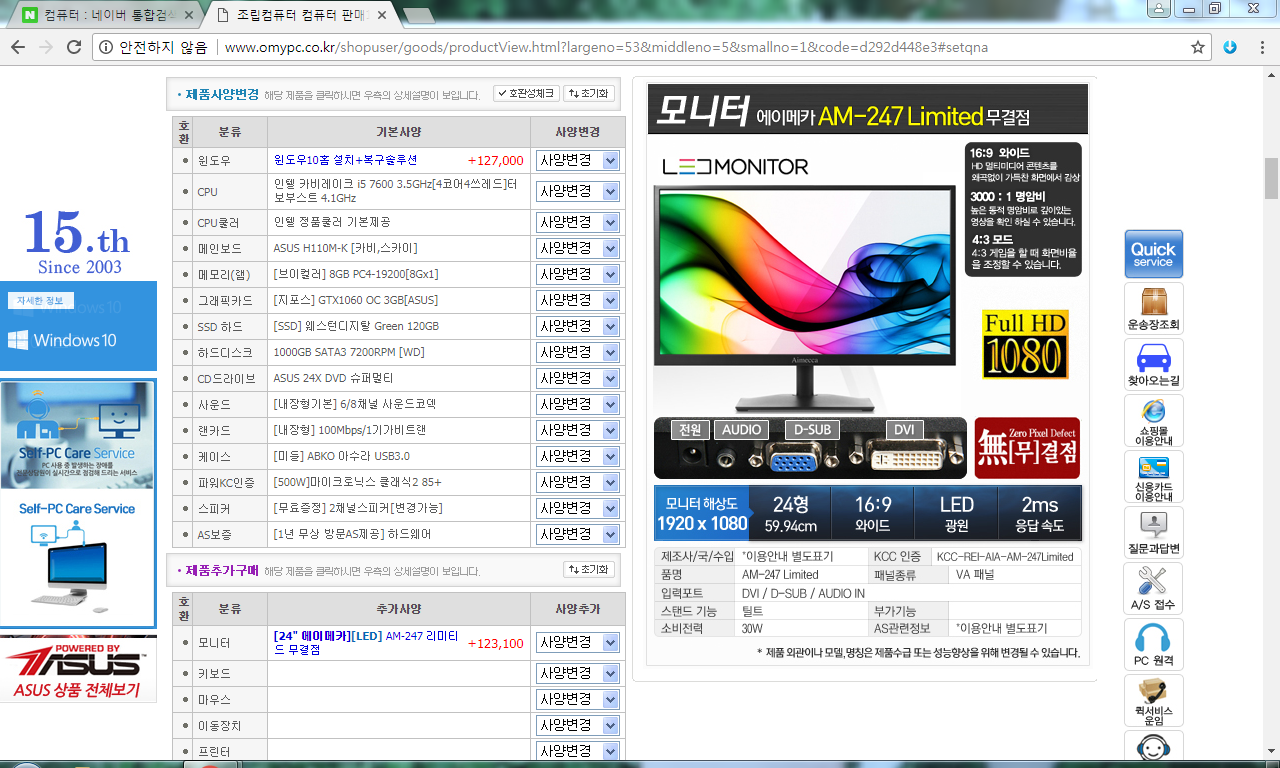Open the 사양변경 dropdown for CPU쿨러 row
This screenshot has height=768, width=1280.
(x=577, y=222)
